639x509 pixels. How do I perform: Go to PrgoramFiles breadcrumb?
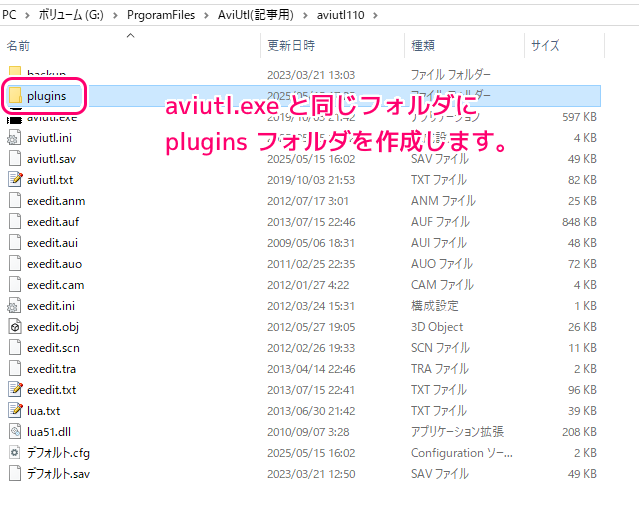pos(161,15)
